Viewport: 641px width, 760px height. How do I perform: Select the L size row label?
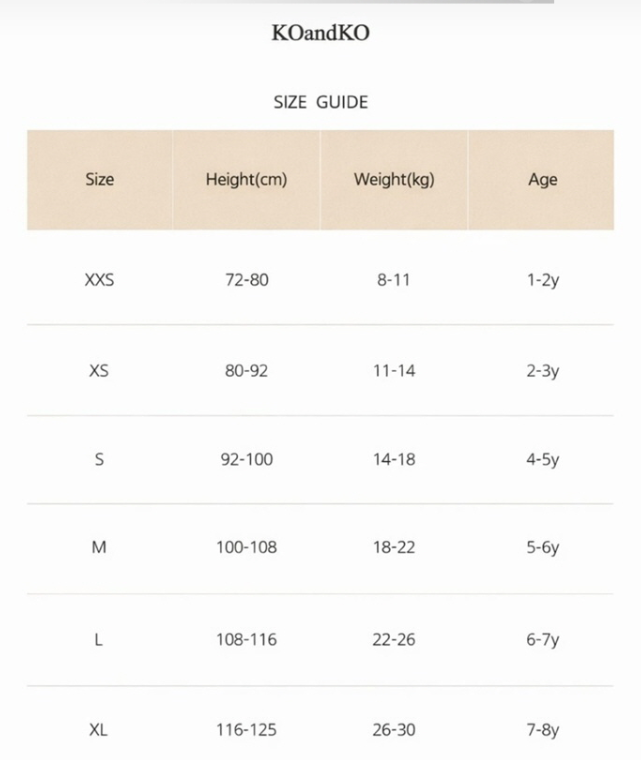pyautogui.click(x=99, y=640)
